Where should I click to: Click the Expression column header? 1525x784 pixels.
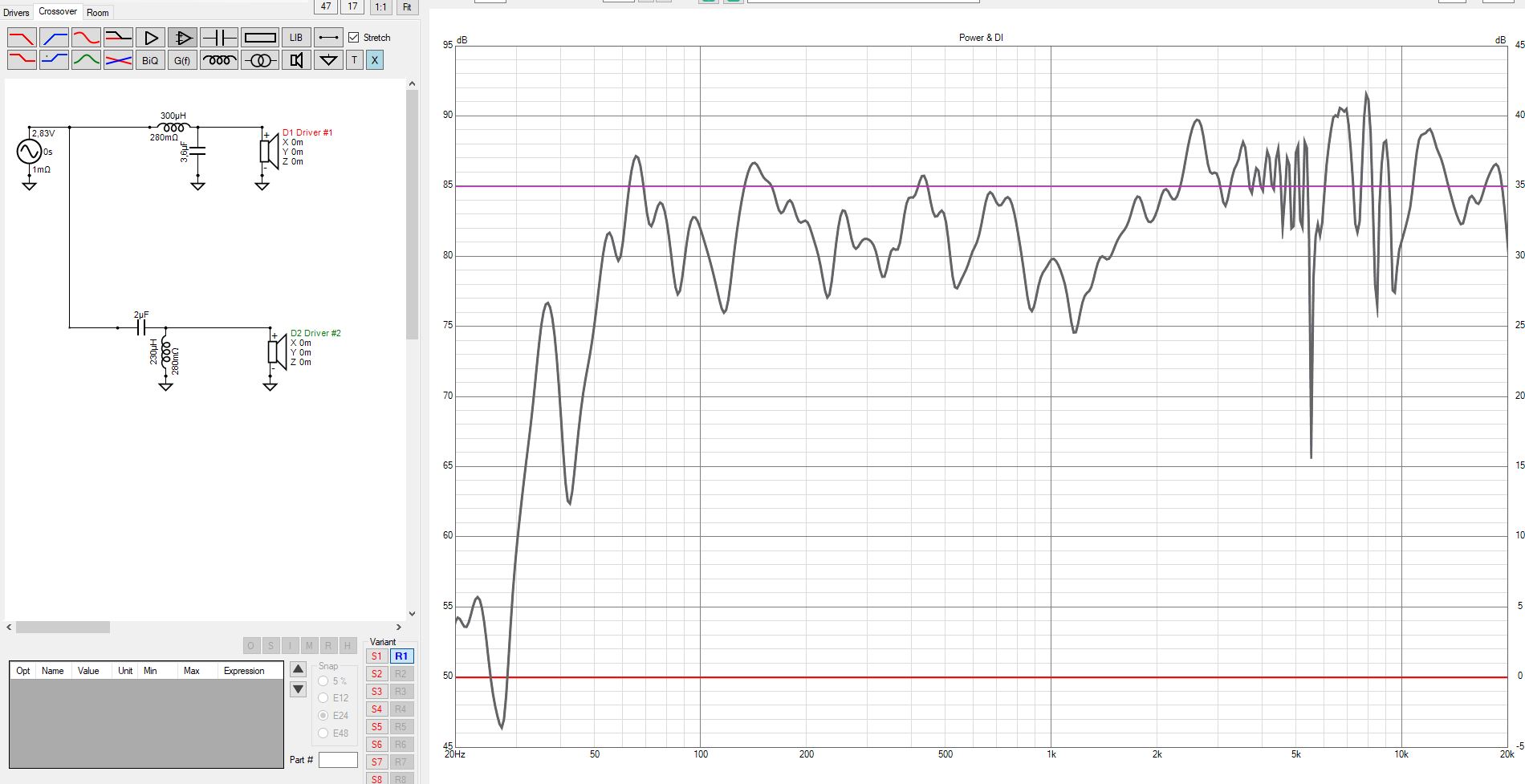tap(244, 671)
